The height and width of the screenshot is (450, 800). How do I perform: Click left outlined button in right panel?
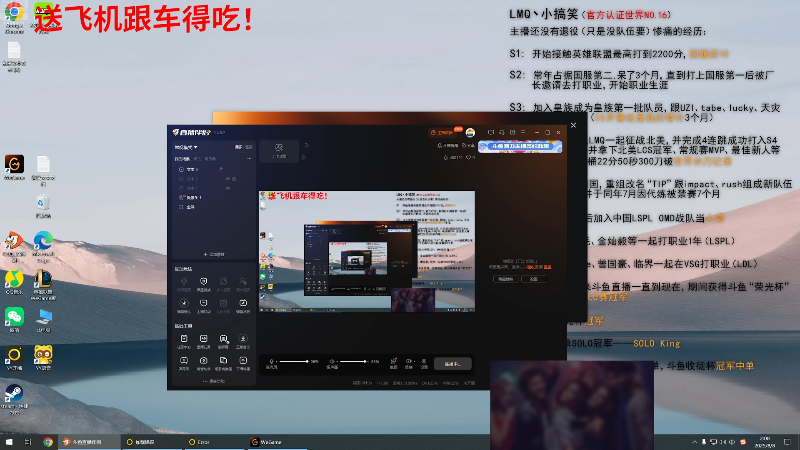506,279
